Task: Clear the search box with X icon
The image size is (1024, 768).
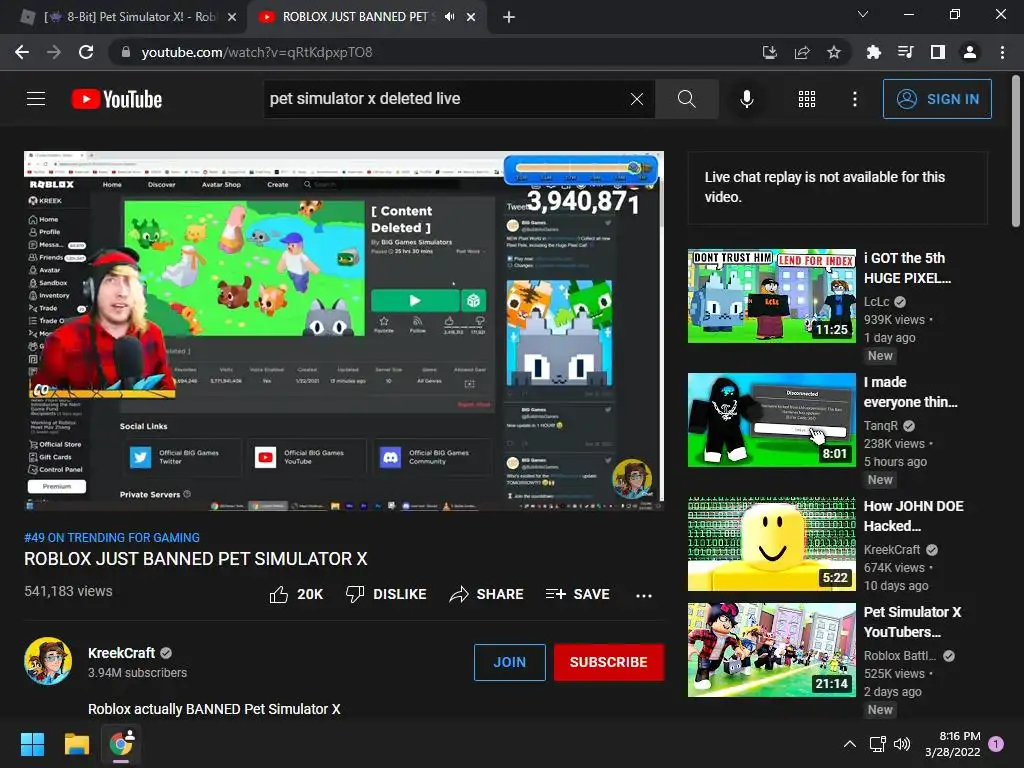Action: pos(637,99)
